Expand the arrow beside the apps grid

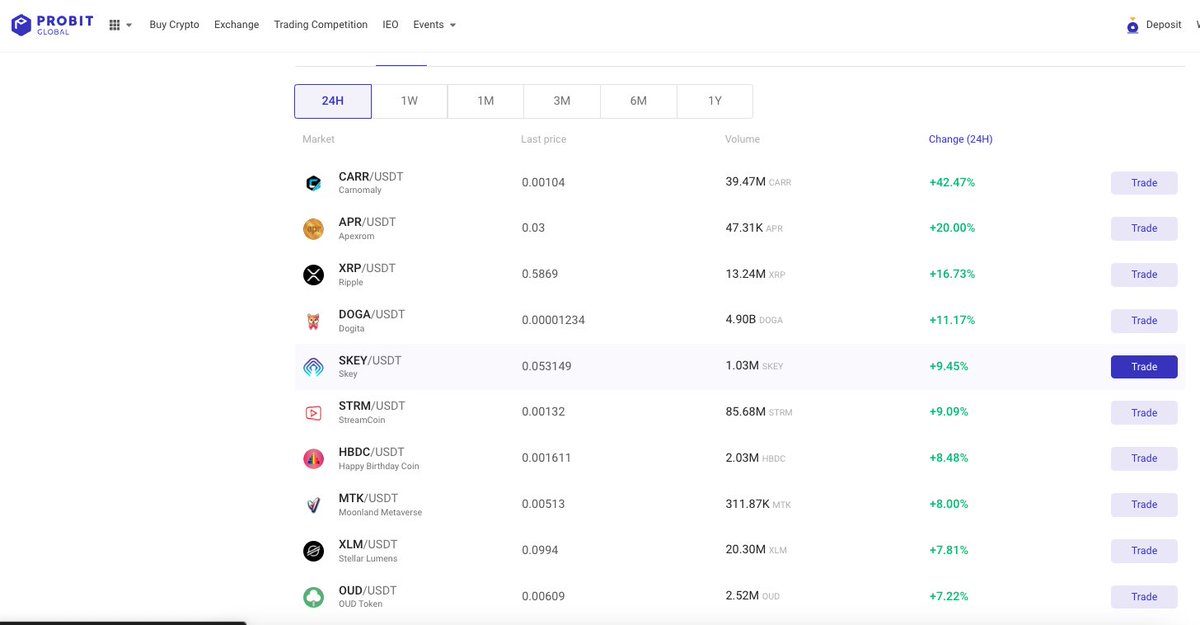129,26
